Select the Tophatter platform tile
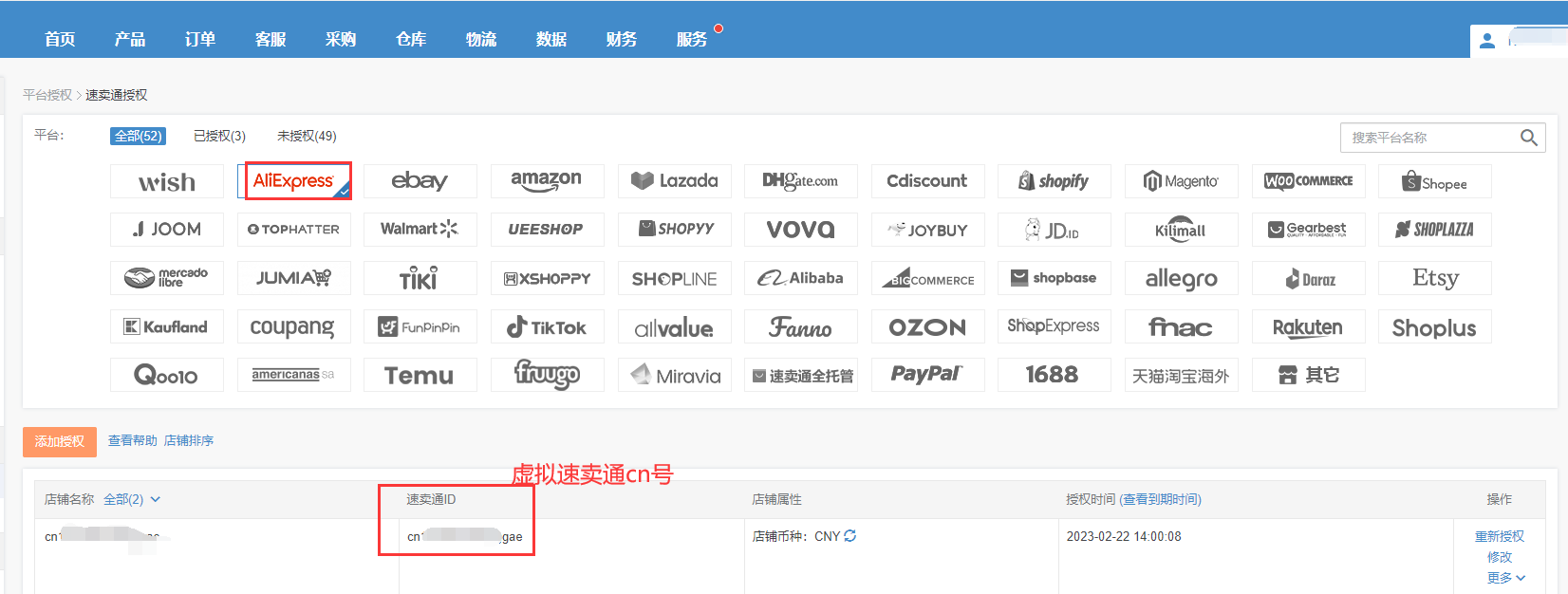This screenshot has height=594, width=1568. click(294, 230)
